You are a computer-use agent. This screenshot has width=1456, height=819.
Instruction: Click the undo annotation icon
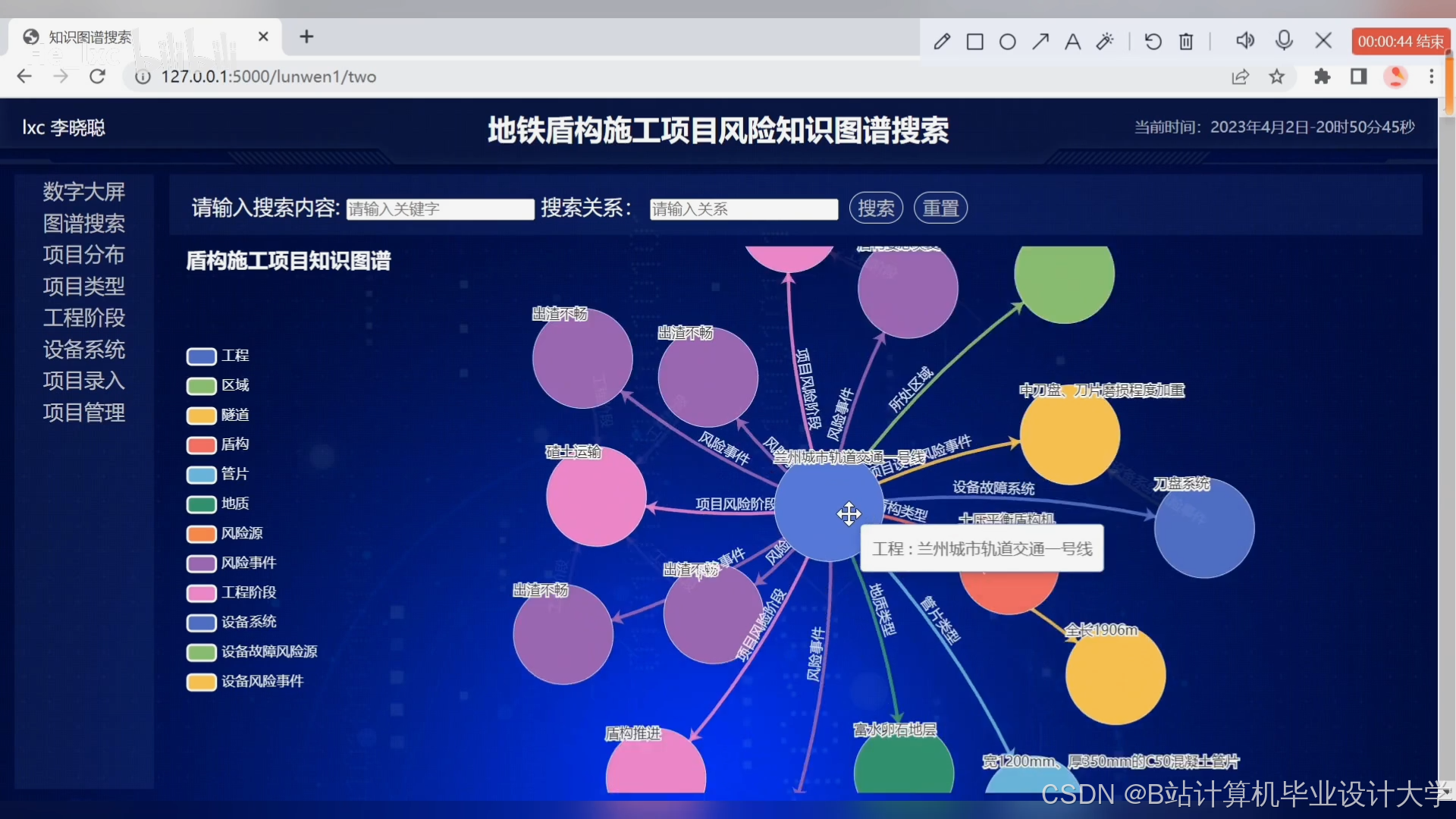tap(1153, 41)
